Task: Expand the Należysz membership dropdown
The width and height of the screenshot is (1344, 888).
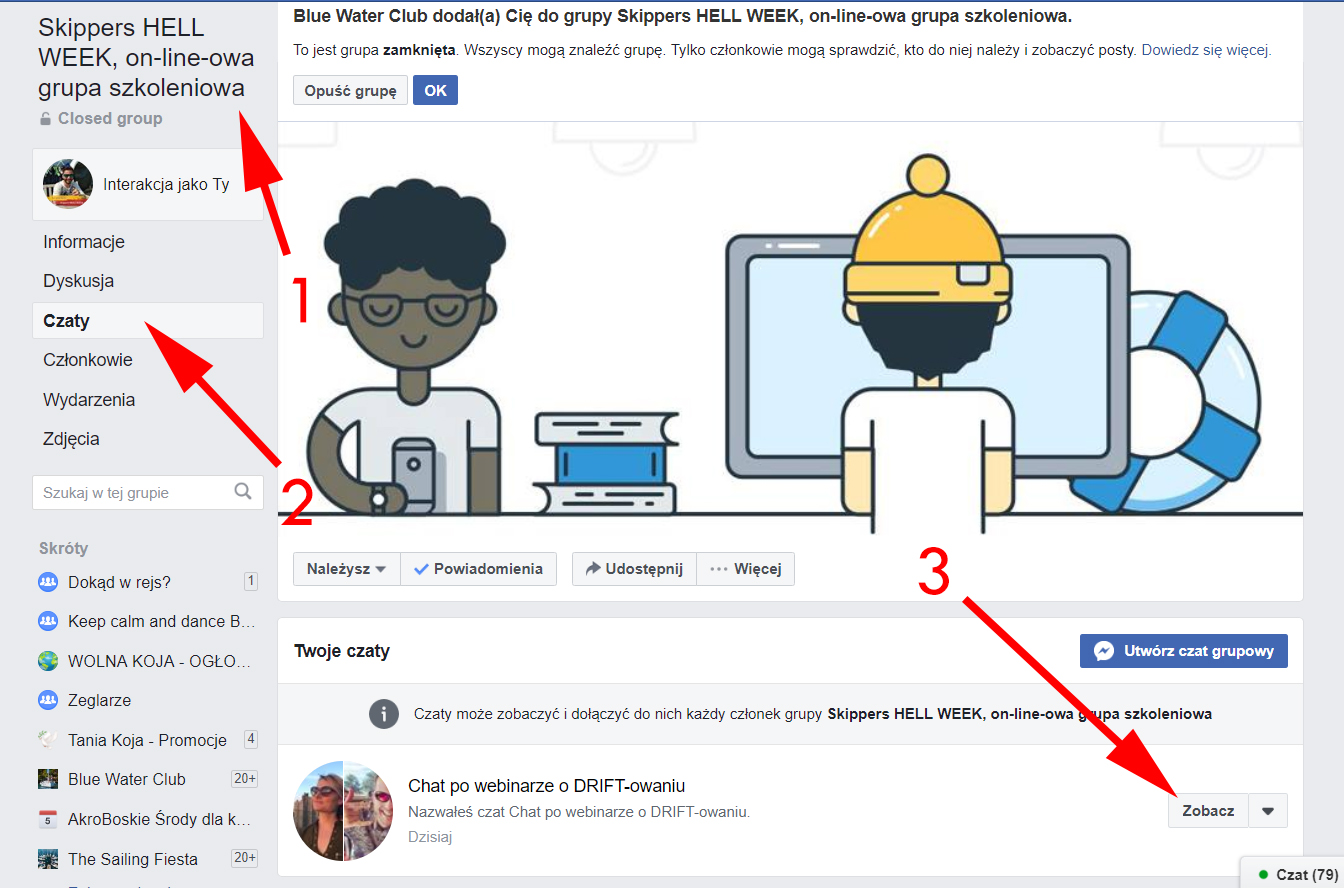Action: 347,569
